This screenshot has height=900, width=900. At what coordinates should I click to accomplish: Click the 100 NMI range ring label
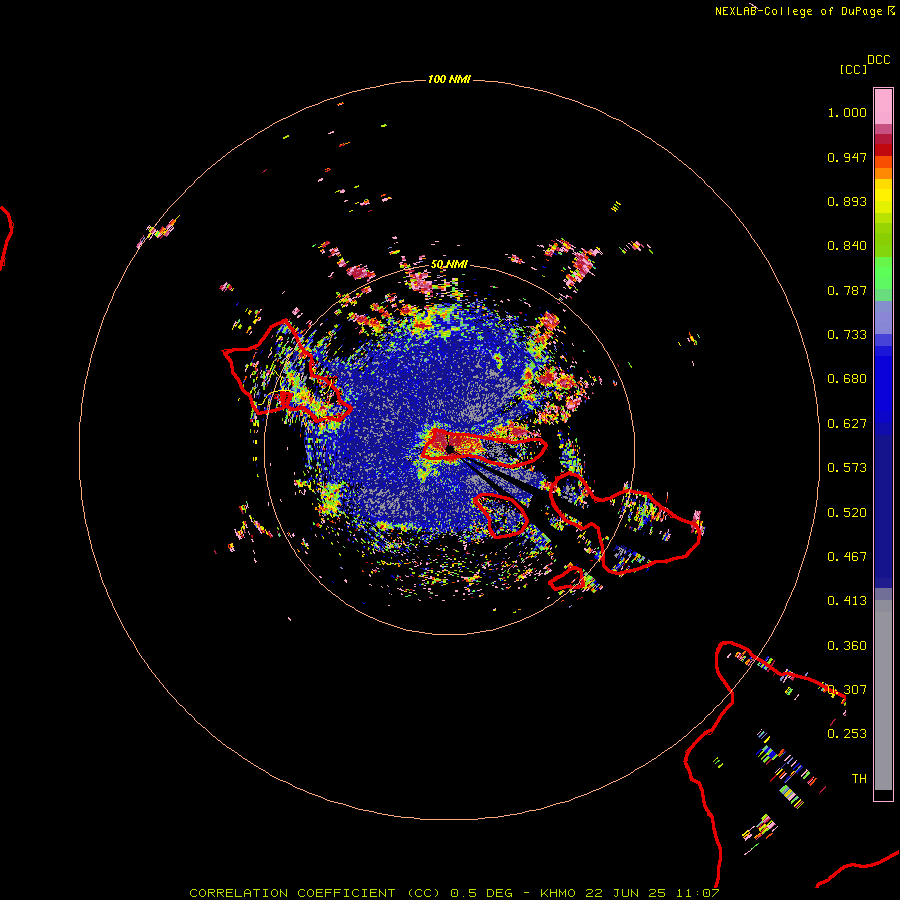pos(449,79)
